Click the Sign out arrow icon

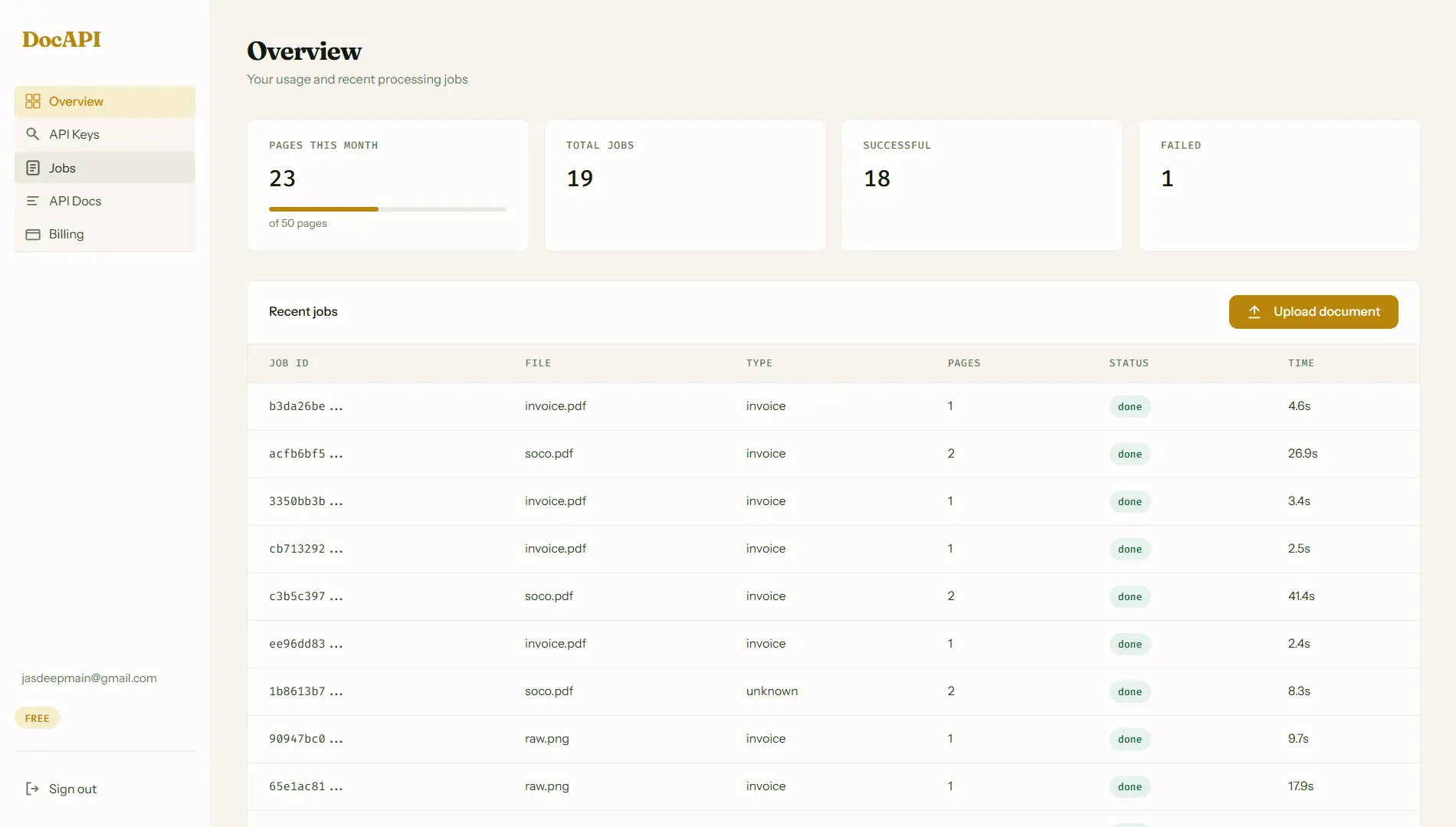pyautogui.click(x=32, y=789)
